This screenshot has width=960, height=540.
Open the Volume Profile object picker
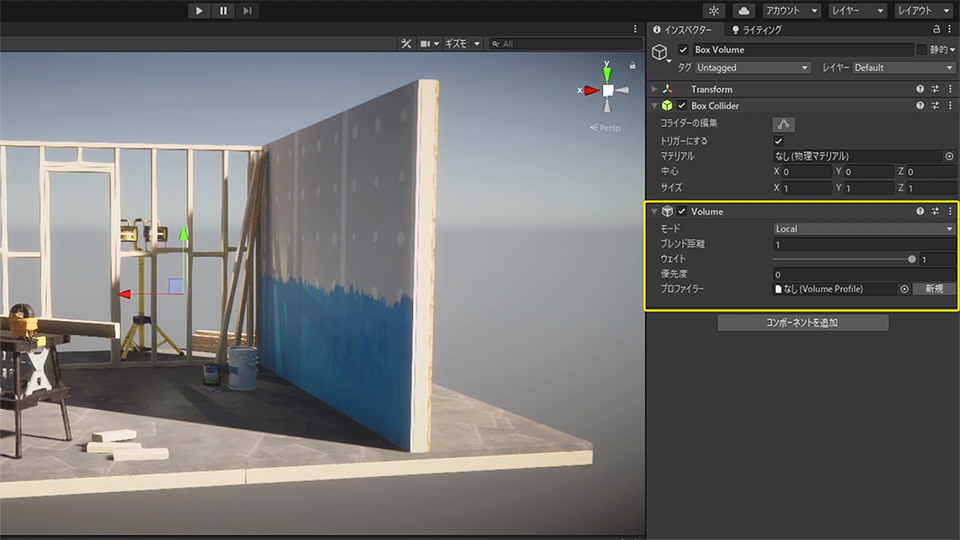point(903,289)
